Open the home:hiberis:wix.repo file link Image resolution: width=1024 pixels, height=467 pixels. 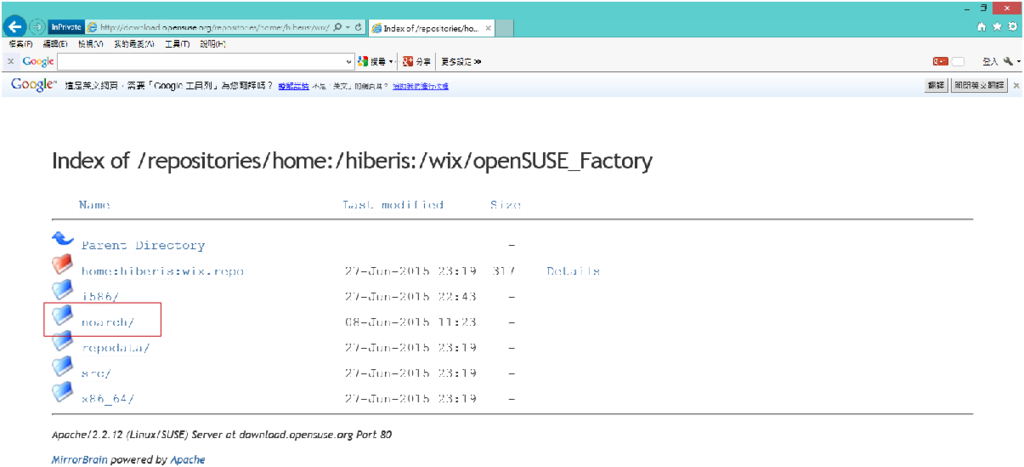pyautogui.click(x=162, y=271)
